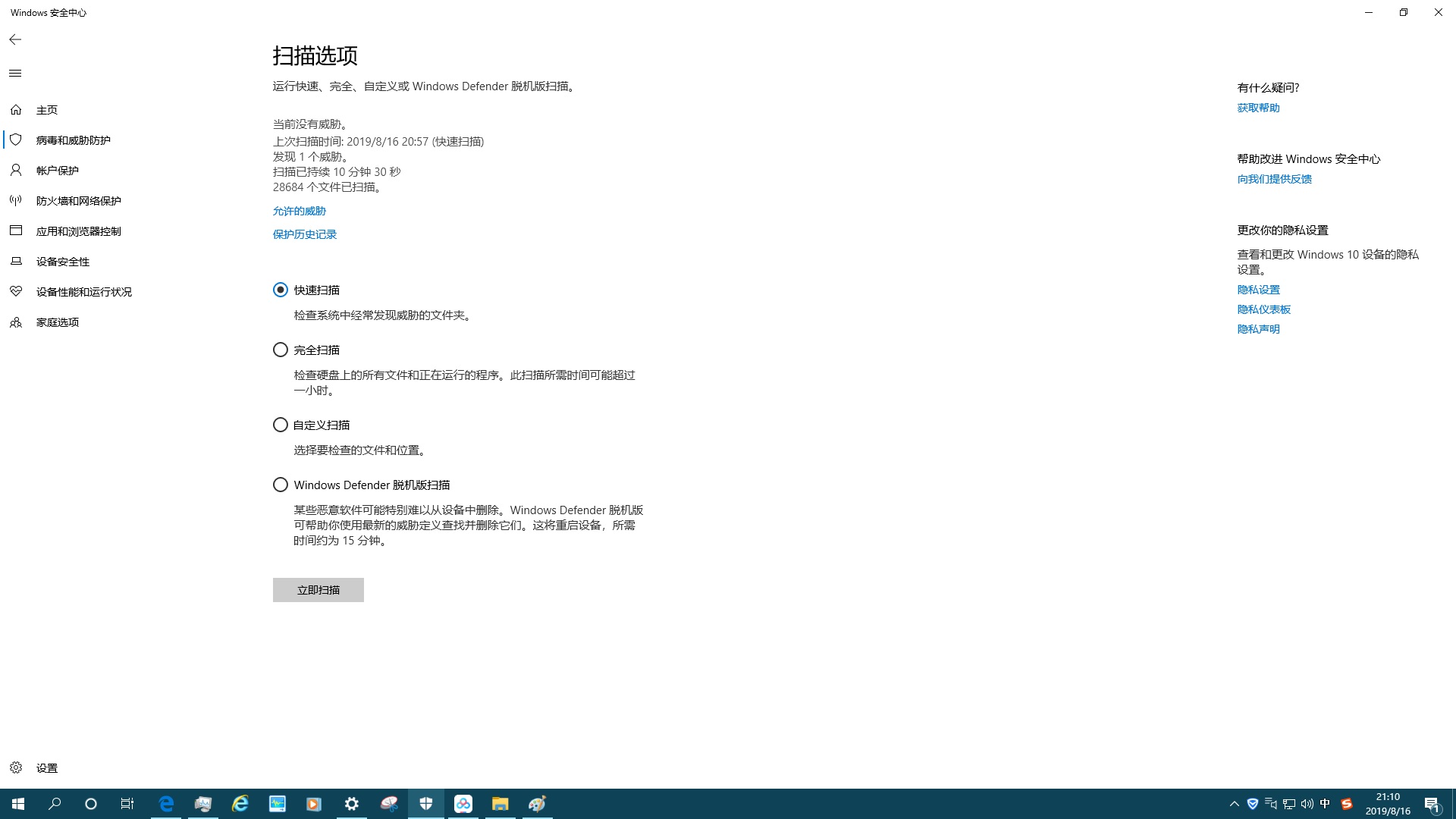The width and height of the screenshot is (1456, 819).
Task: Open the app and browser control icon
Action: pyautogui.click(x=16, y=231)
